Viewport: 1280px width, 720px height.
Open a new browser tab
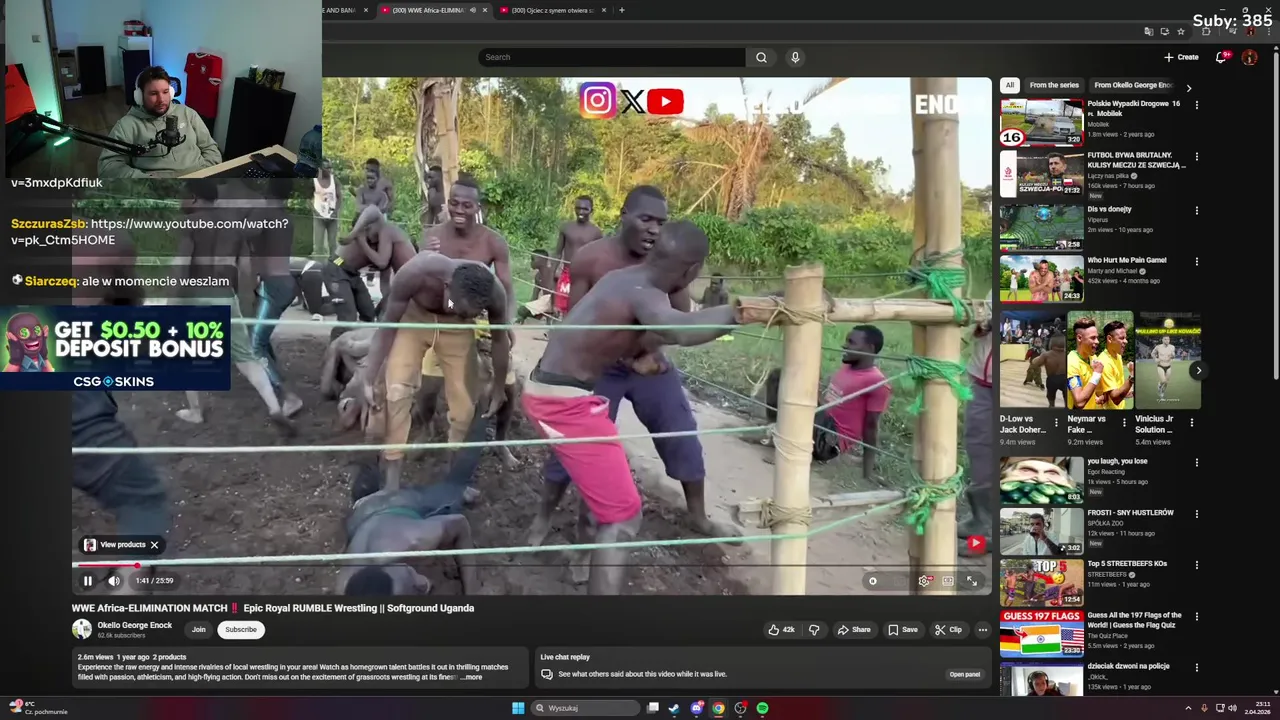pyautogui.click(x=622, y=10)
